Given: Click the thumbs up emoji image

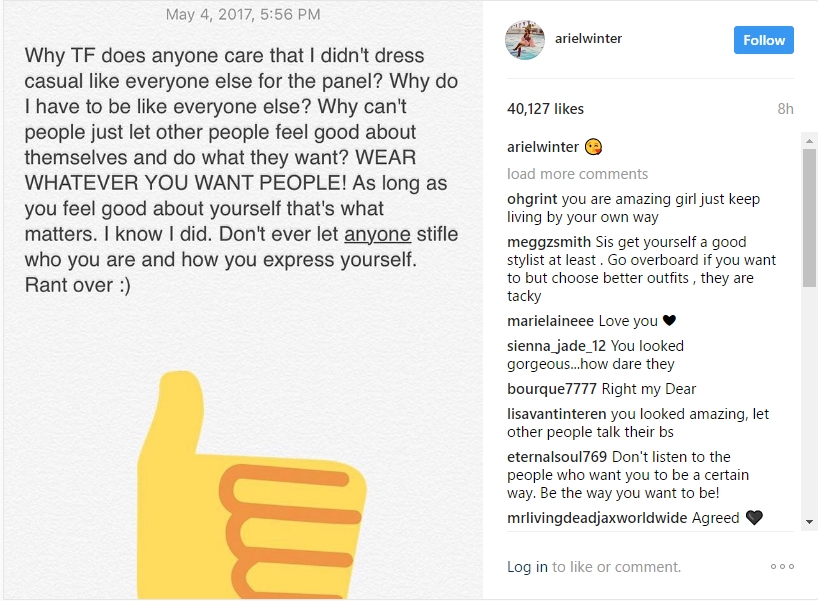Looking at the screenshot, I should 251,485.
